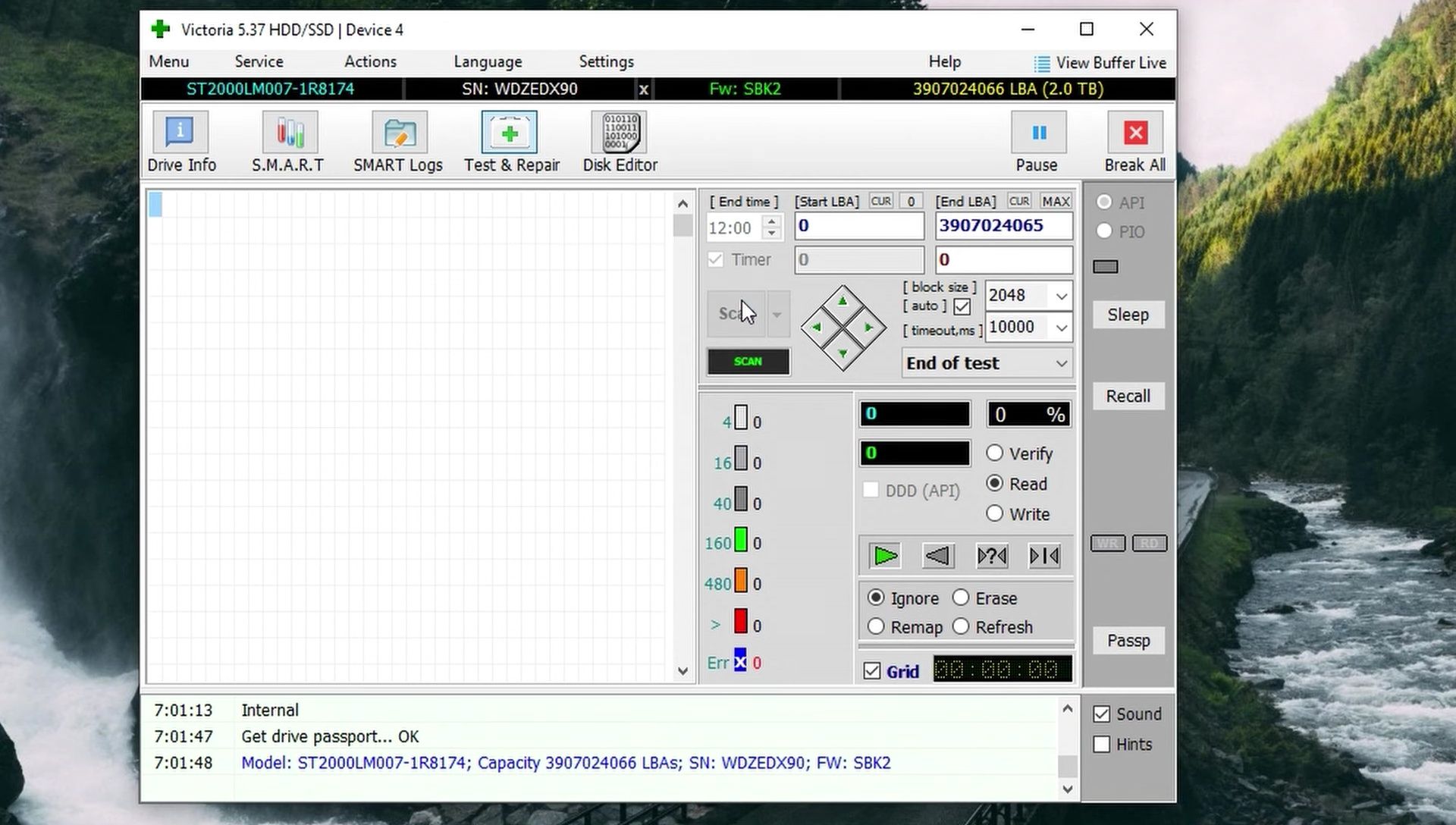Start scan with green play button
The height and width of the screenshot is (825, 1456).
(885, 556)
